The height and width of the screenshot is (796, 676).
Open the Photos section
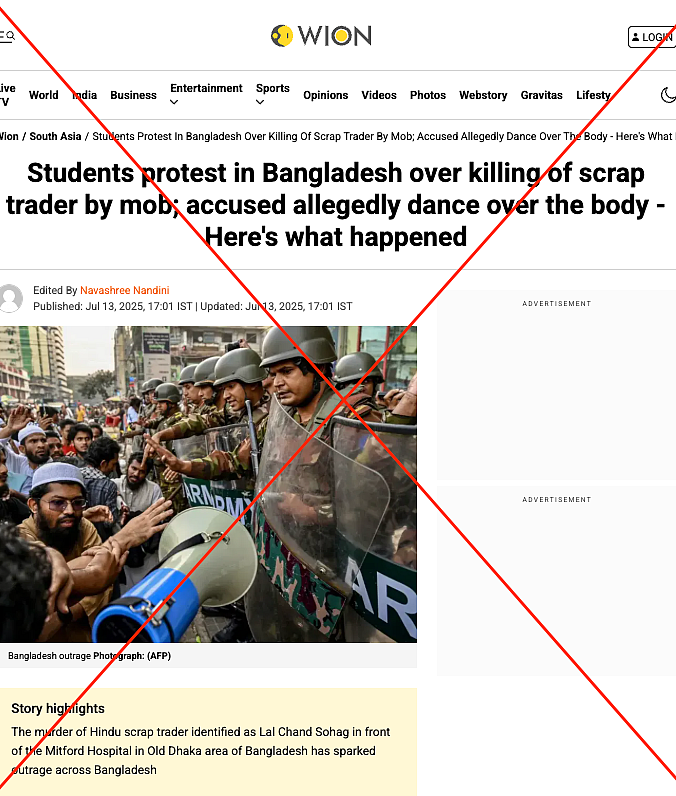click(x=428, y=95)
